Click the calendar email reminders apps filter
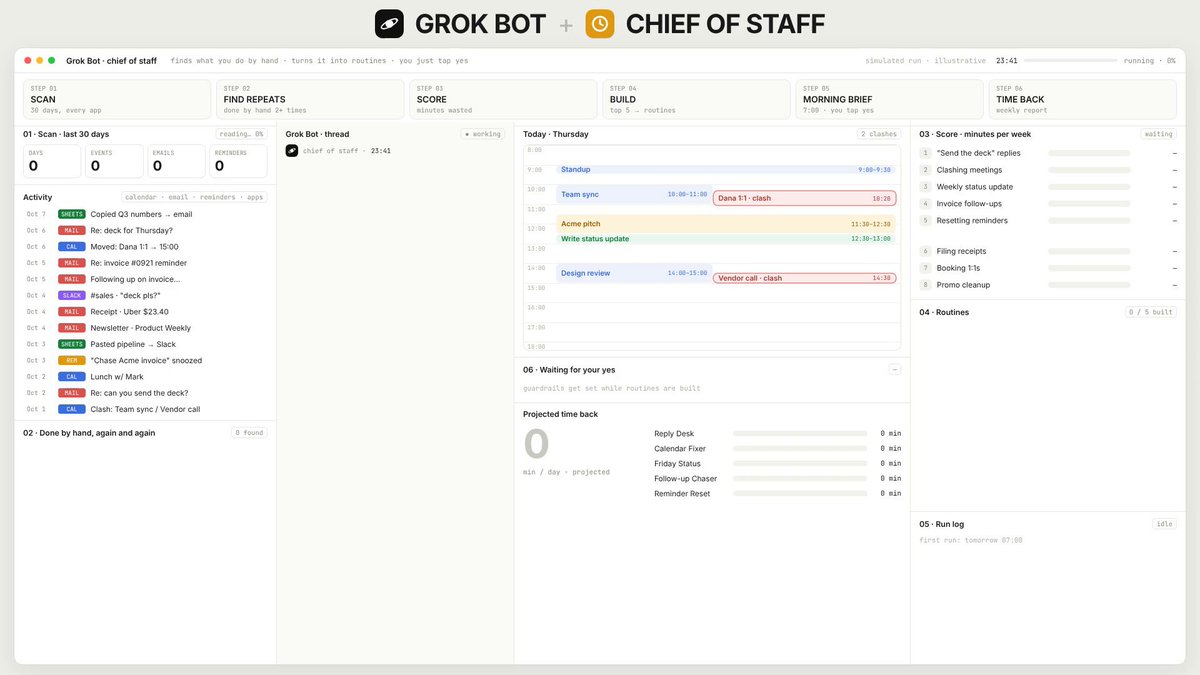This screenshot has height=675, width=1200. pos(194,197)
